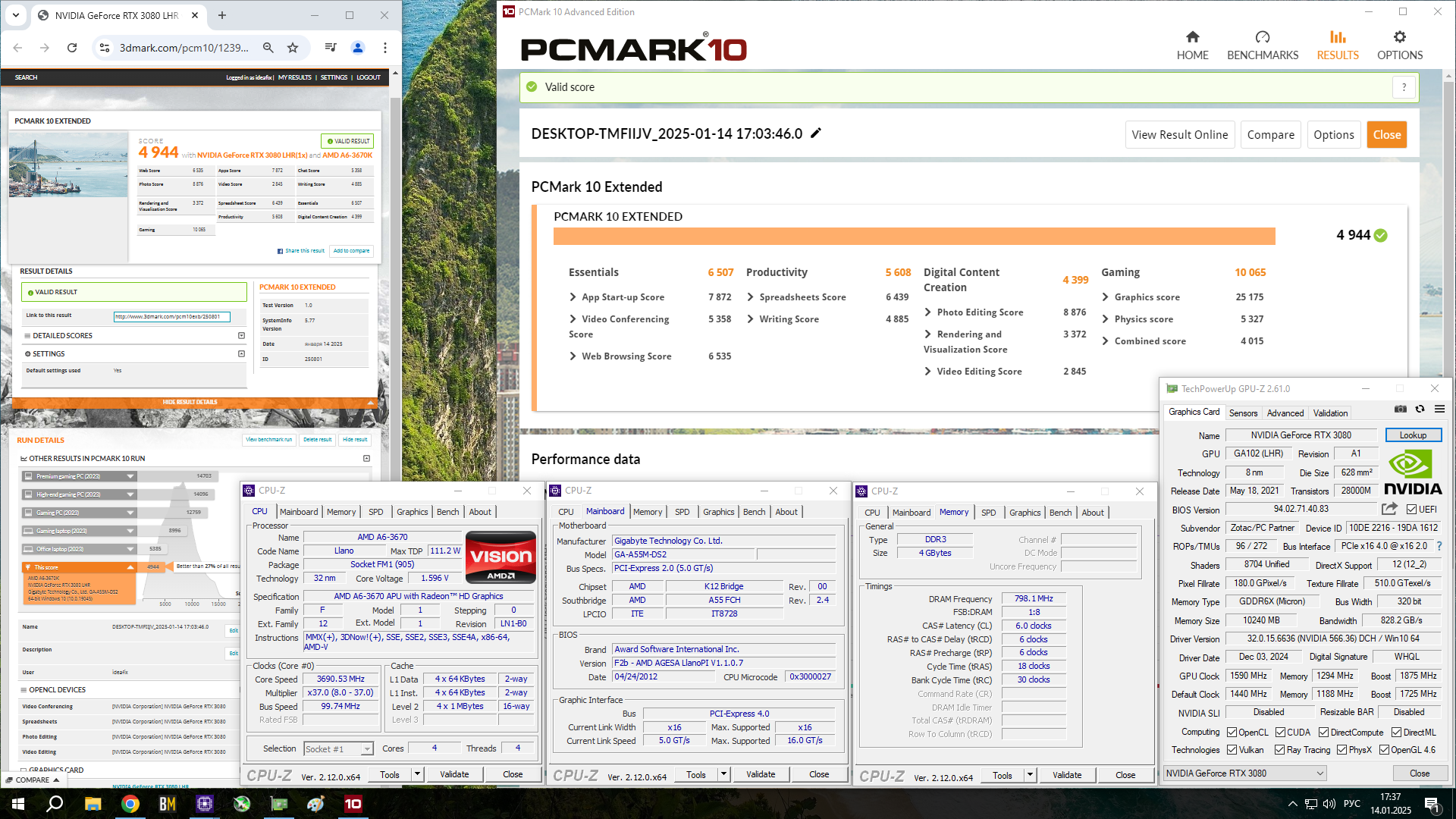Image resolution: width=1456 pixels, height=819 pixels.
Task: Open the Validation tab in GPU-Z
Action: [x=1330, y=413]
